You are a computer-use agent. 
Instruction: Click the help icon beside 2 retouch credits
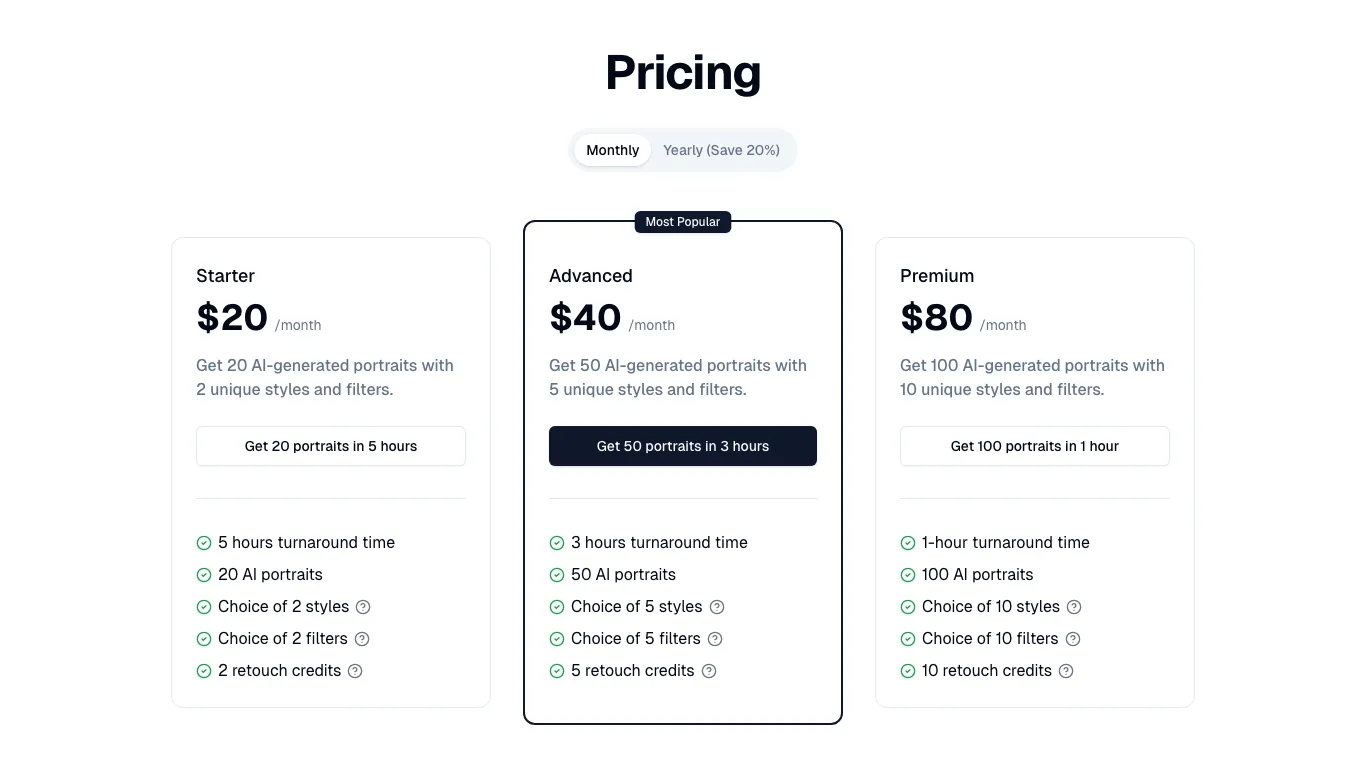(x=355, y=671)
